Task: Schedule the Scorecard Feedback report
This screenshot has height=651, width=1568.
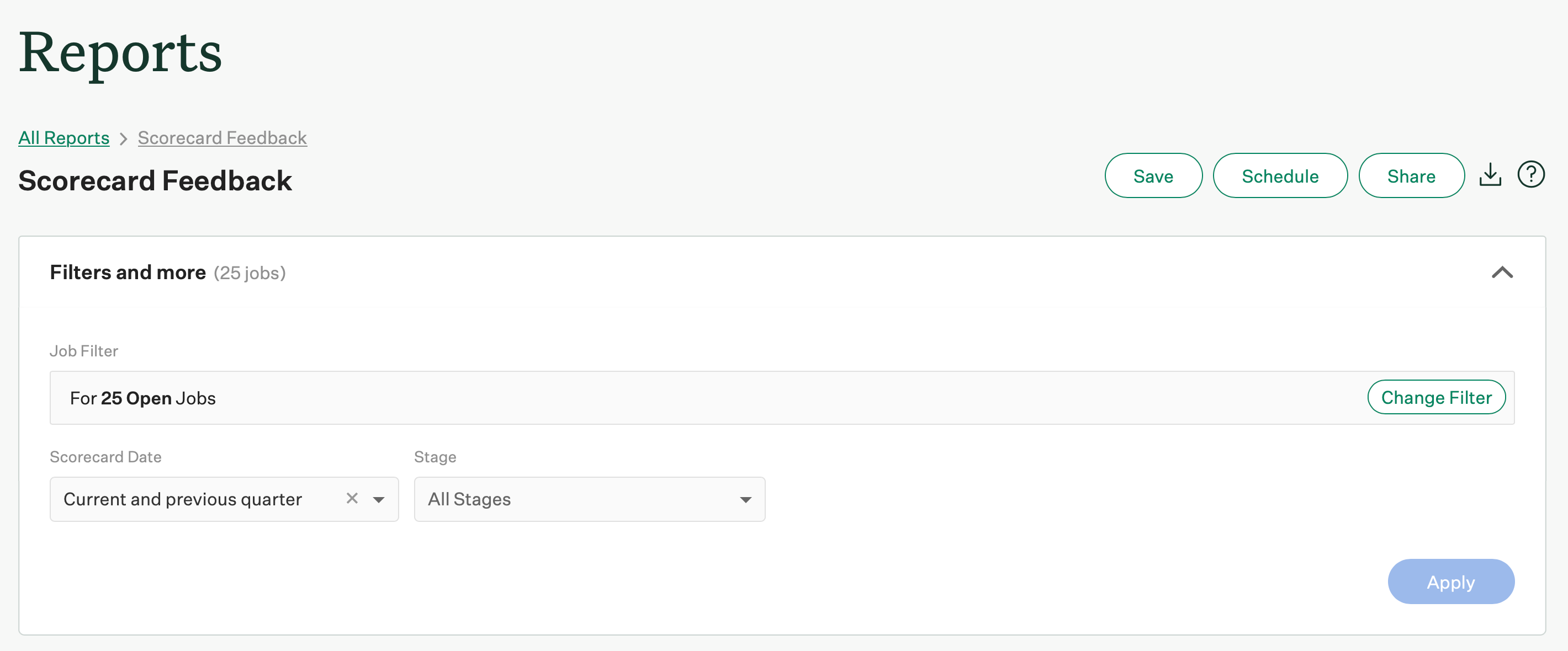Action: click(x=1280, y=175)
